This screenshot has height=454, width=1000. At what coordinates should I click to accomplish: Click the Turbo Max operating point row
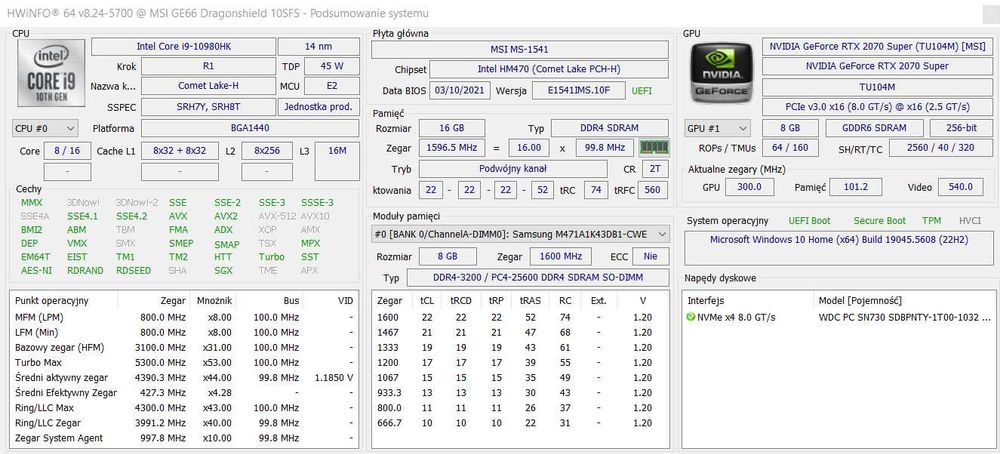184,362
